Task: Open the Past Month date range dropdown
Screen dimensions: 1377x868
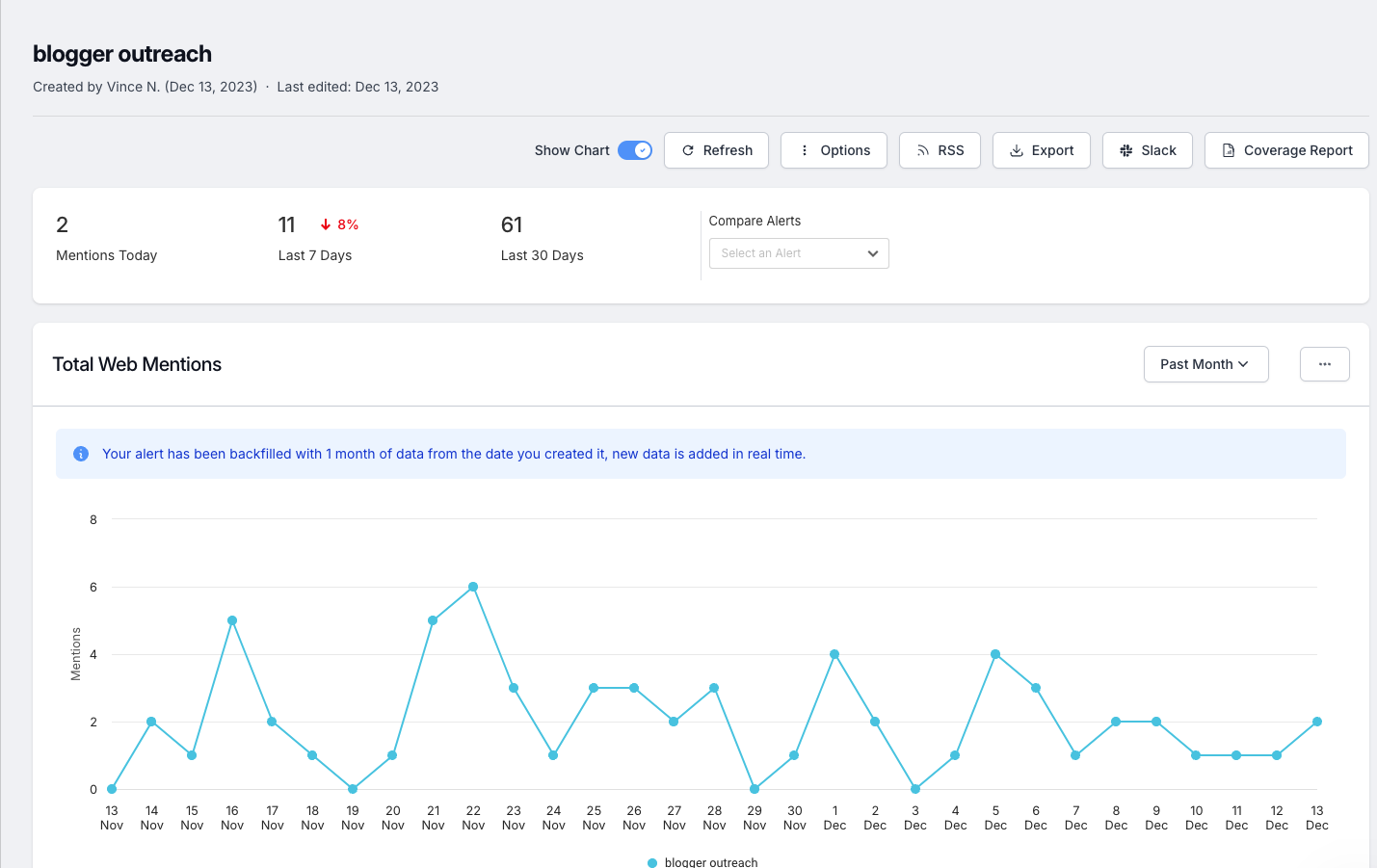Action: click(1205, 364)
